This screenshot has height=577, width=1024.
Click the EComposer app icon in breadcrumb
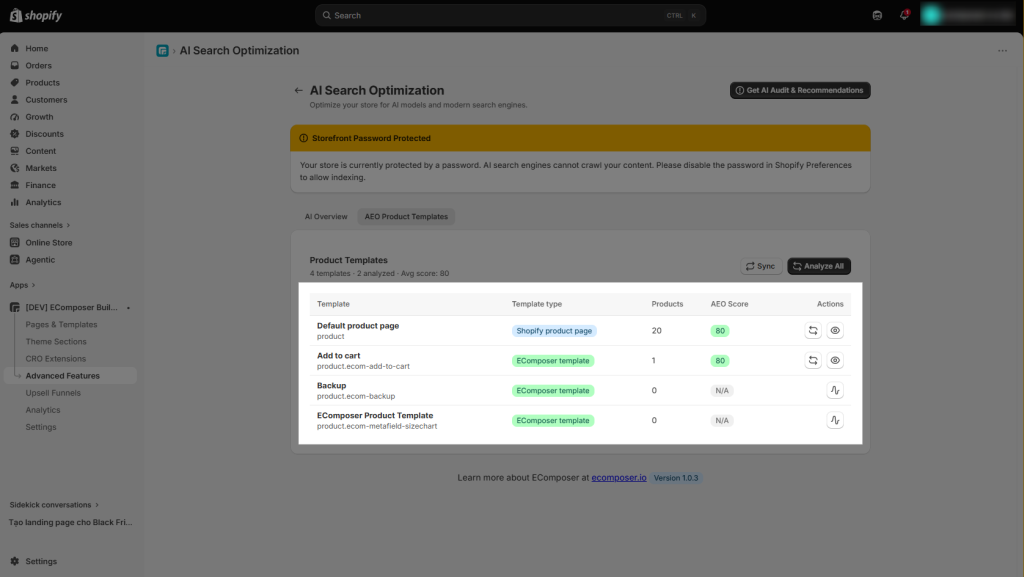162,51
